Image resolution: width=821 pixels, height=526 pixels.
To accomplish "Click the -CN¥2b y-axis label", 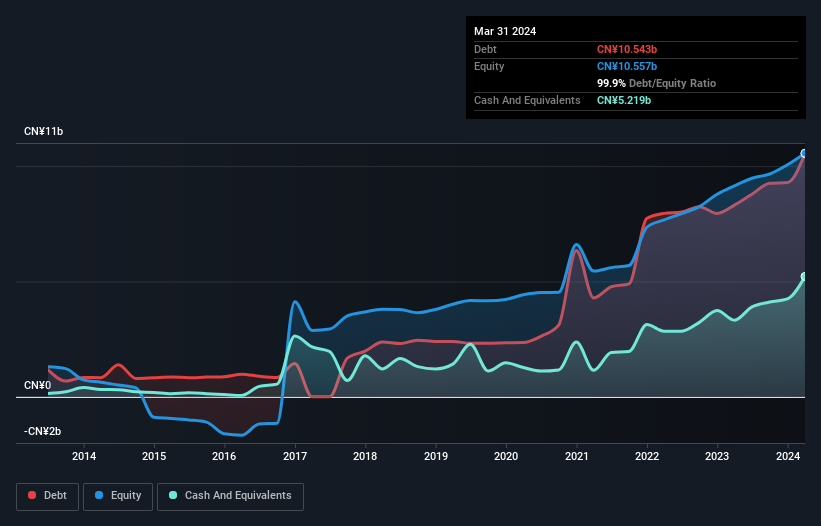I will tap(42, 431).
